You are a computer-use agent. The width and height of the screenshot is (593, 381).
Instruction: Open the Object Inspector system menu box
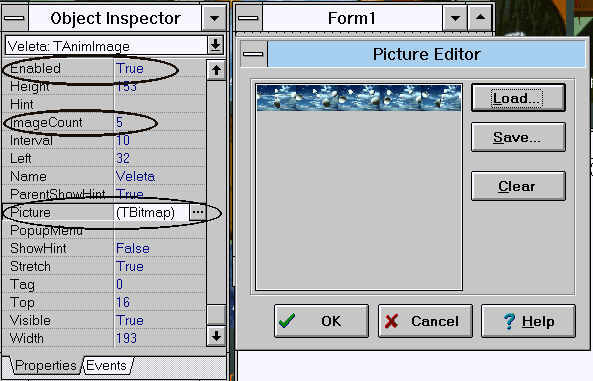click(14, 18)
